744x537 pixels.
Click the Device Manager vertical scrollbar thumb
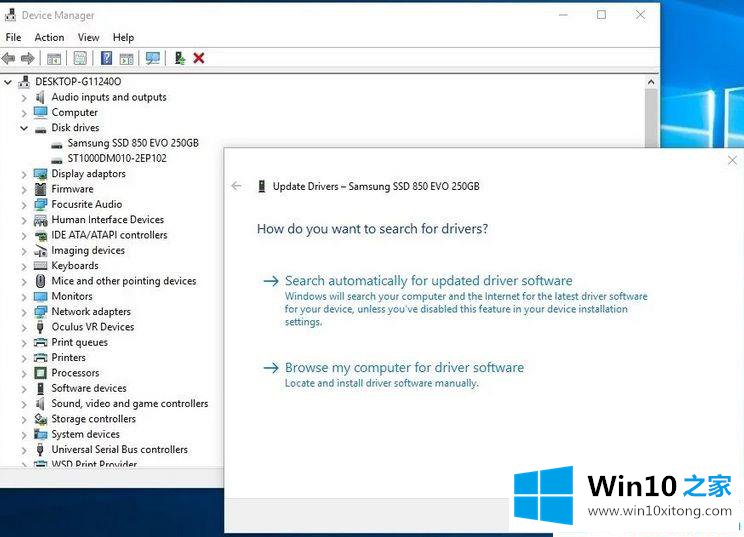651,118
